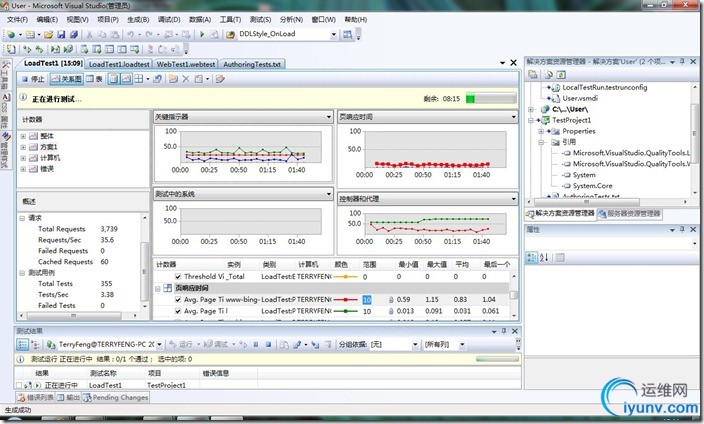Select System.Core reference
The image size is (704, 424).
pos(592,186)
